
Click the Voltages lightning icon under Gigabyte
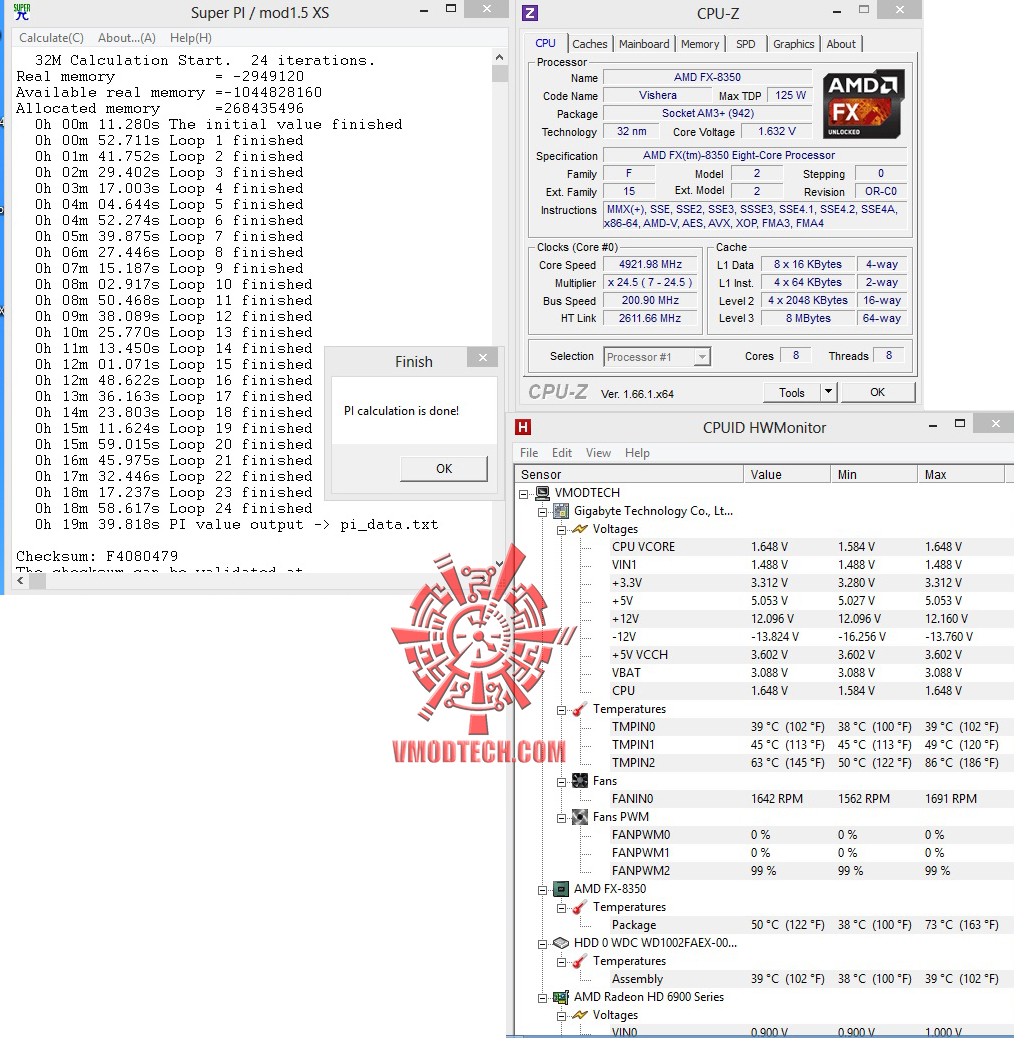(580, 529)
